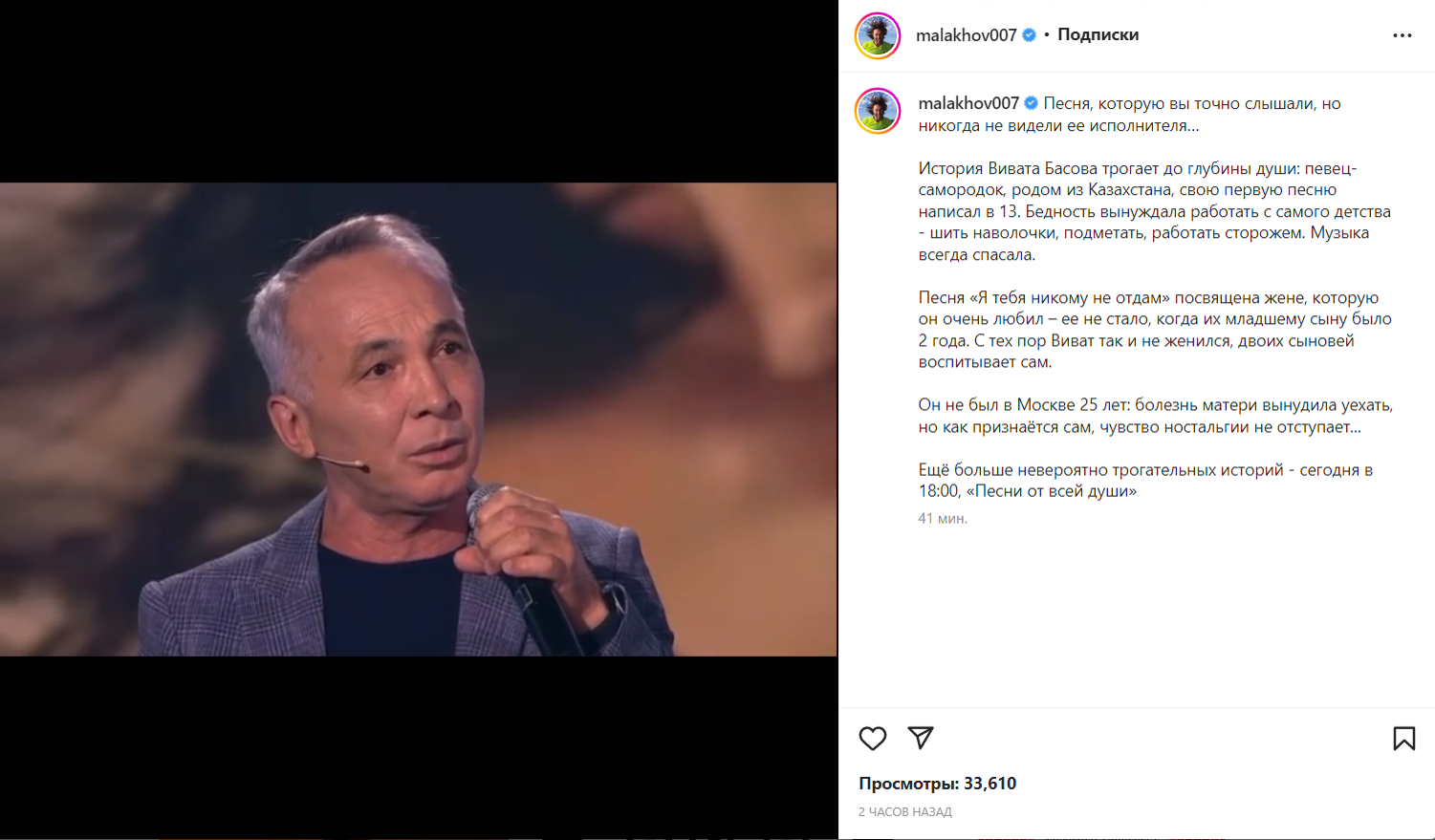
Task: Click the 2 ЧАСОВ НАЗАД timestamp
Action: [904, 812]
